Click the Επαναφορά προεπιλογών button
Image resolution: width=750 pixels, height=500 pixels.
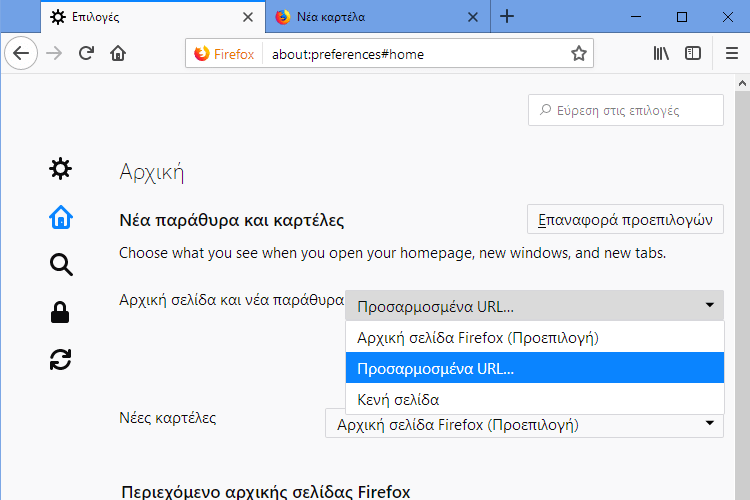point(625,219)
